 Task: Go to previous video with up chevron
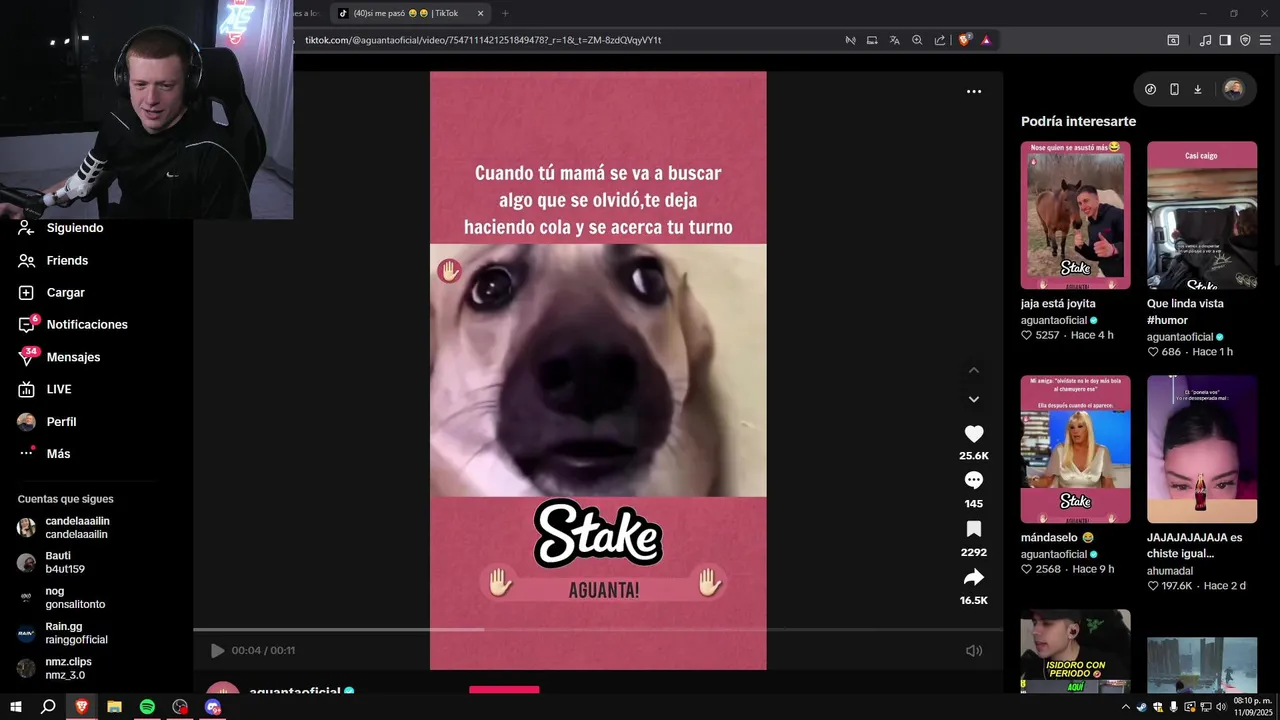pos(973,370)
